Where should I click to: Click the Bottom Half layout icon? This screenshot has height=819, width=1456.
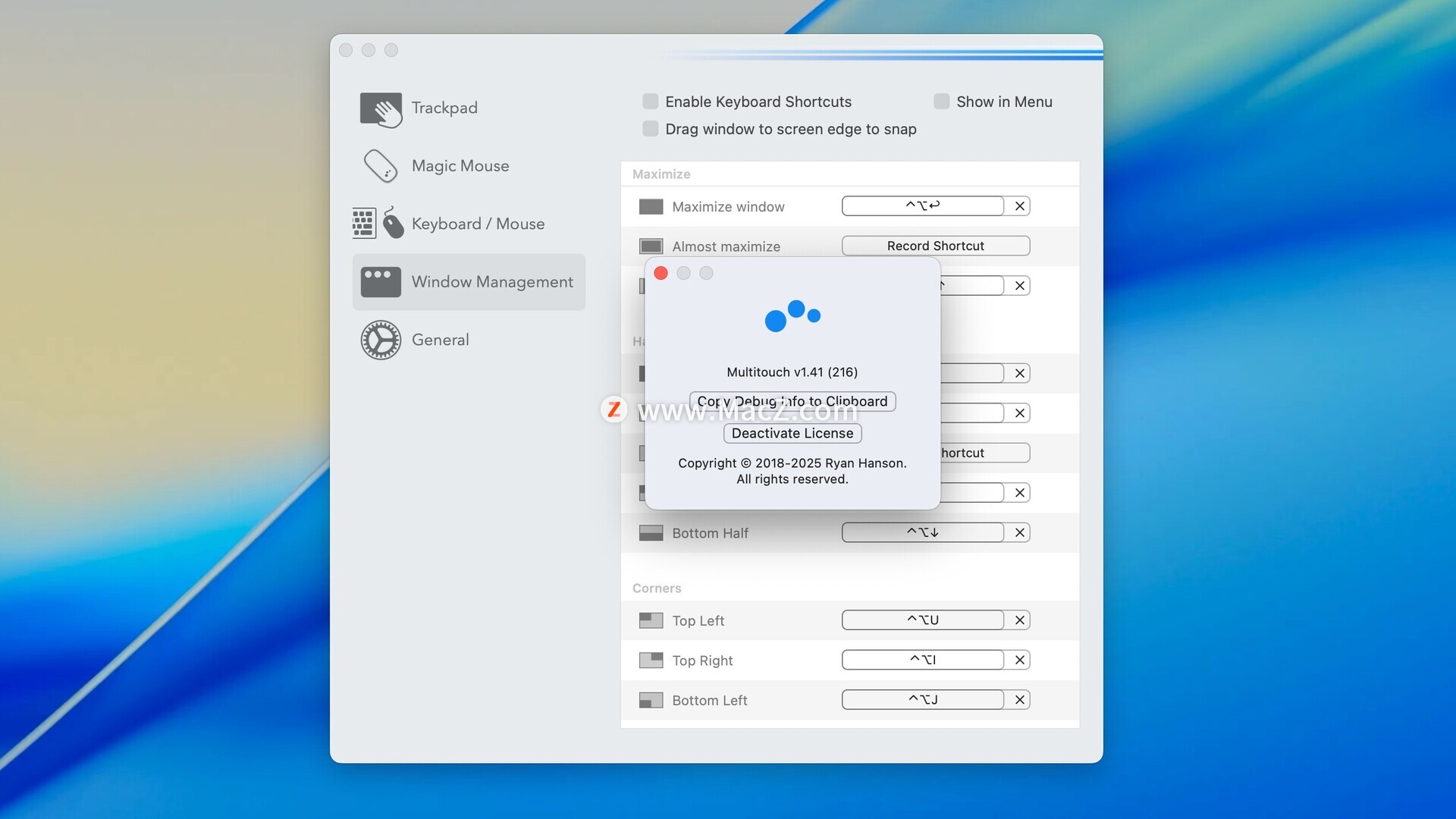tap(651, 533)
